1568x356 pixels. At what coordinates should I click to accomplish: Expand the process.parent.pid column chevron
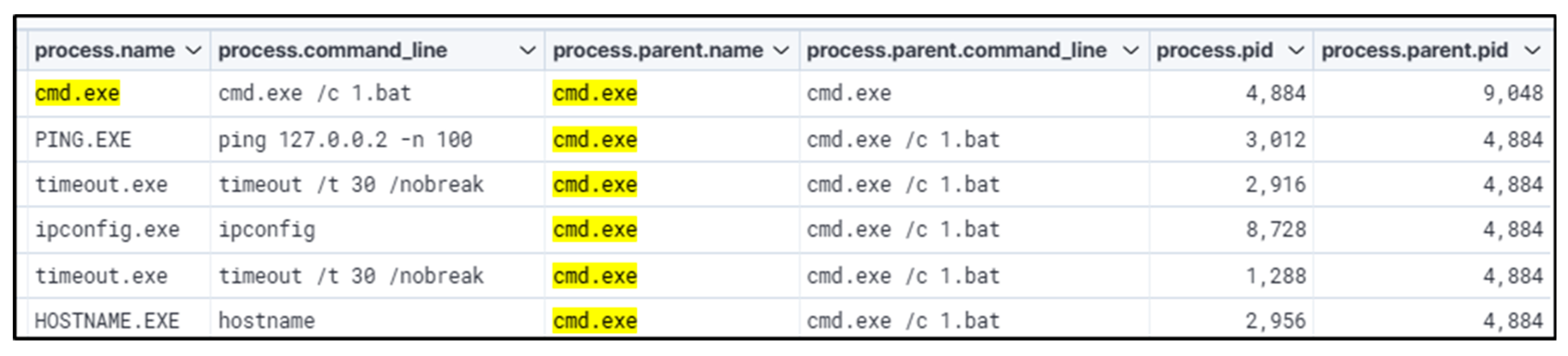pos(1533,51)
